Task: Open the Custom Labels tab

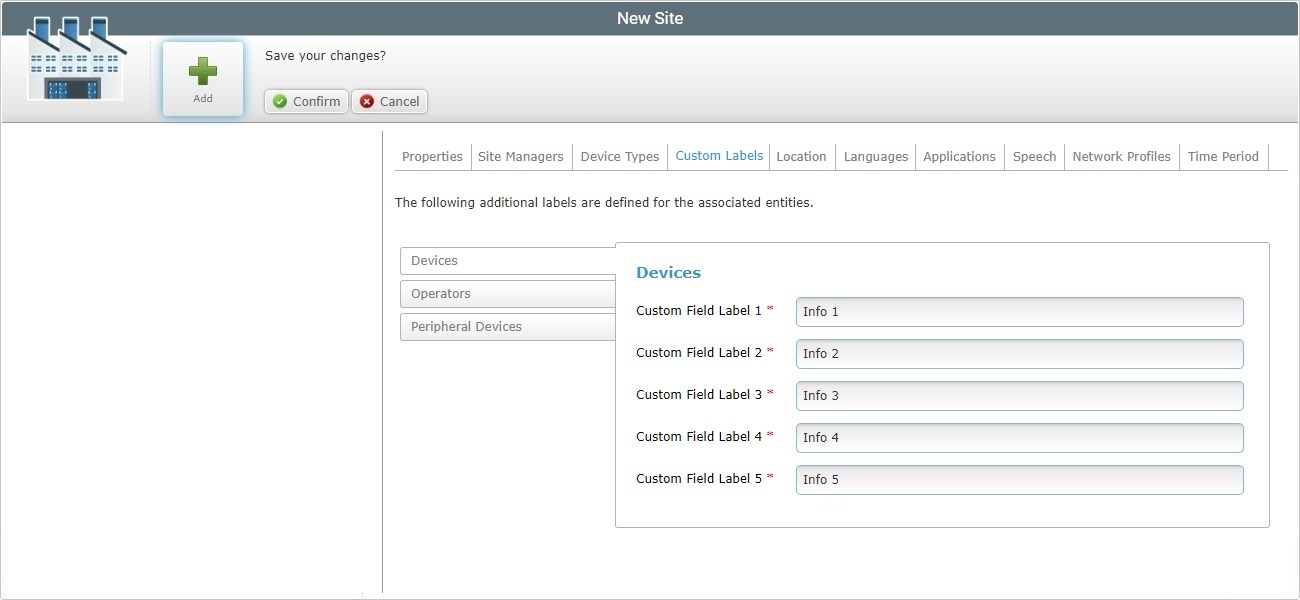Action: [718, 156]
